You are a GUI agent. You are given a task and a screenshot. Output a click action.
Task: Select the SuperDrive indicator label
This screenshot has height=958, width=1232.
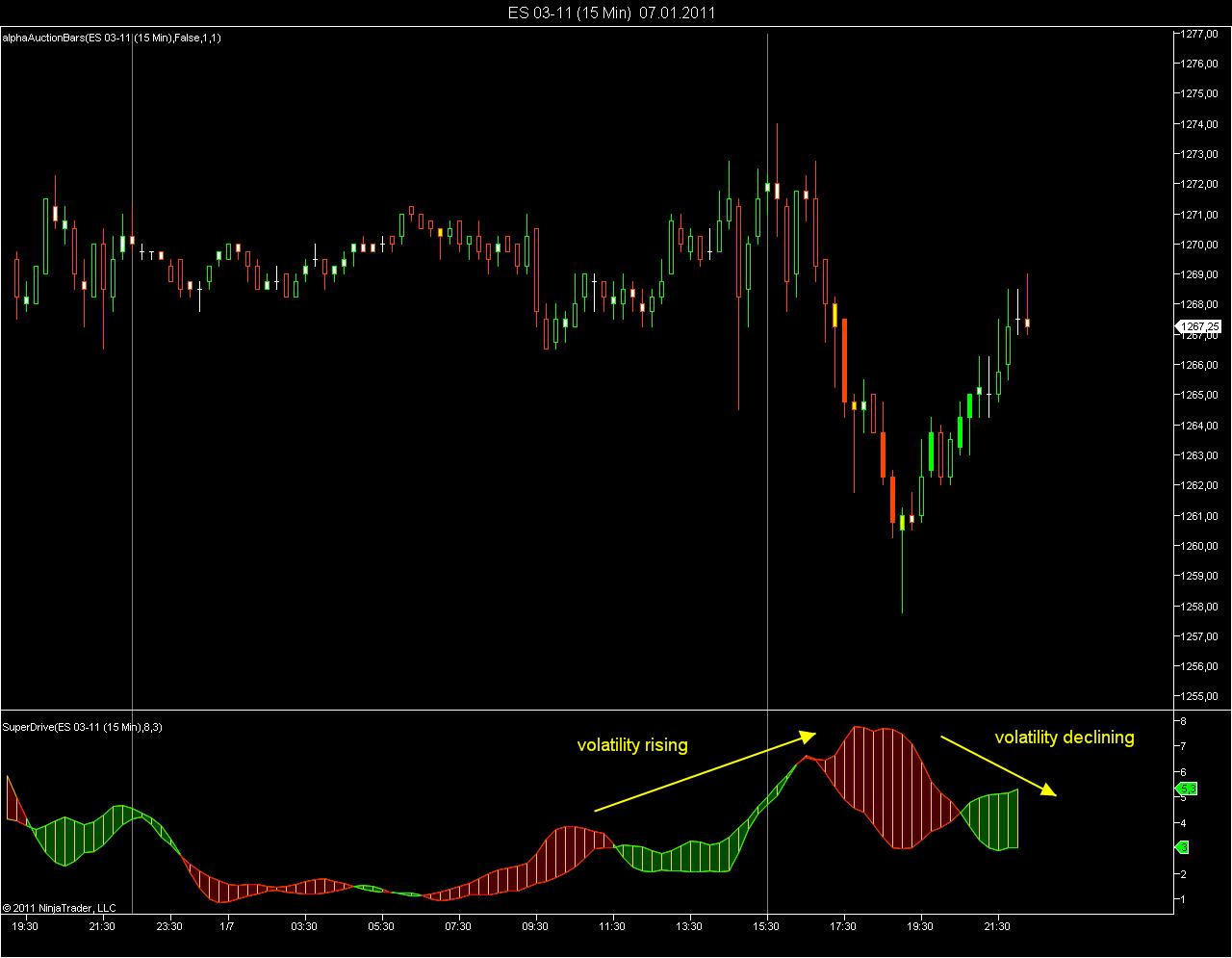tap(82, 727)
